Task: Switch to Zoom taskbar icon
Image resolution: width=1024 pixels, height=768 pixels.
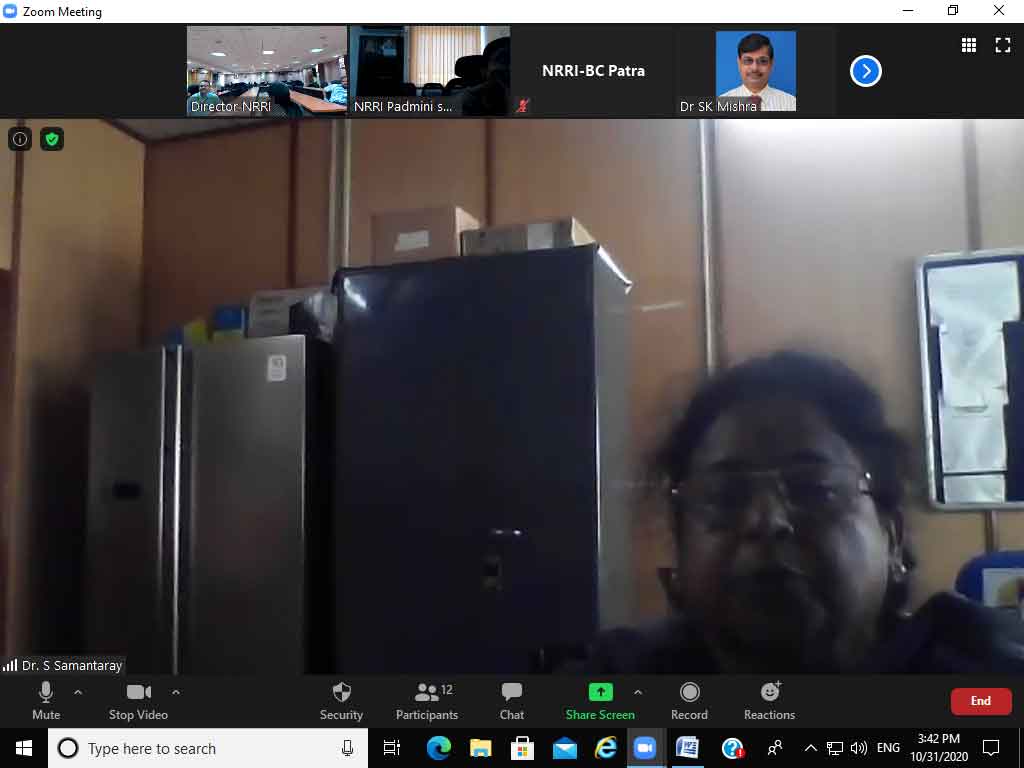Action: (x=645, y=748)
